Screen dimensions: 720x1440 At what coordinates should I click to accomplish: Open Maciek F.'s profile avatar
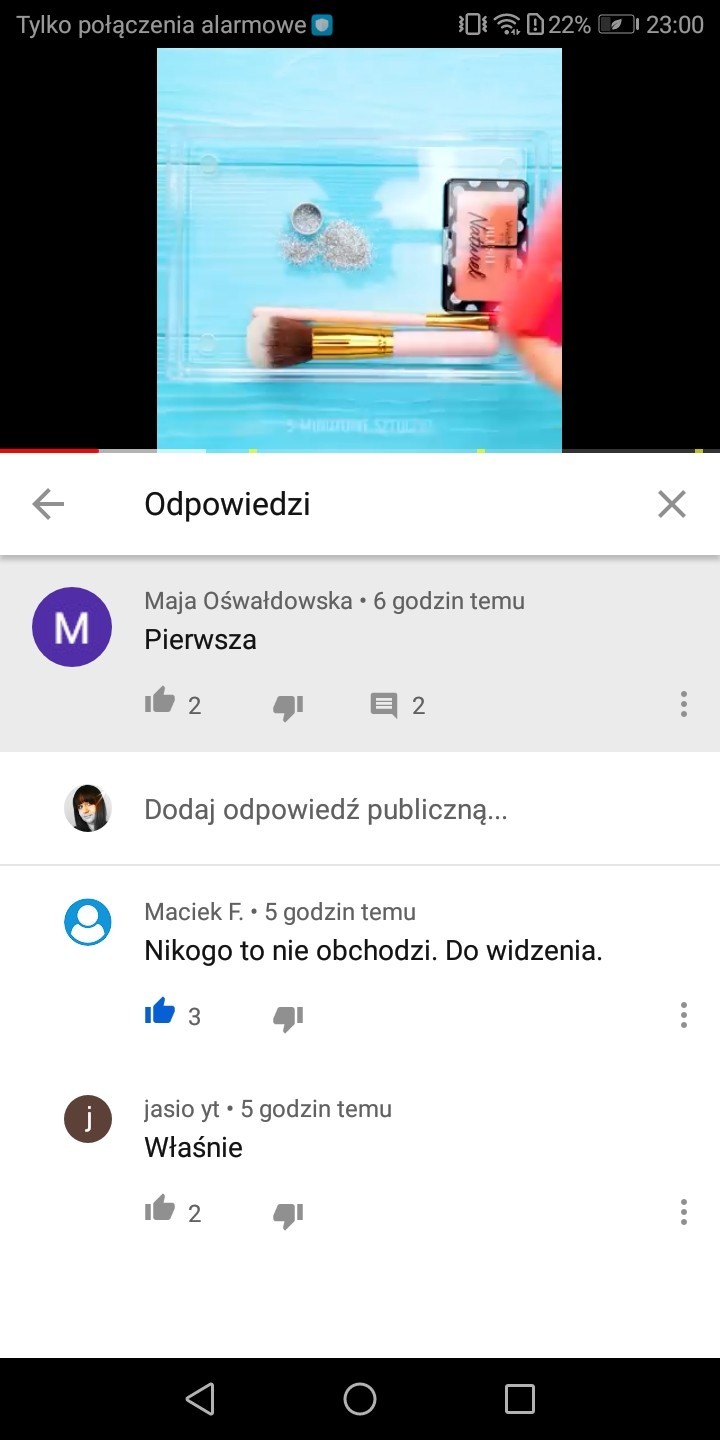pyautogui.click(x=88, y=921)
